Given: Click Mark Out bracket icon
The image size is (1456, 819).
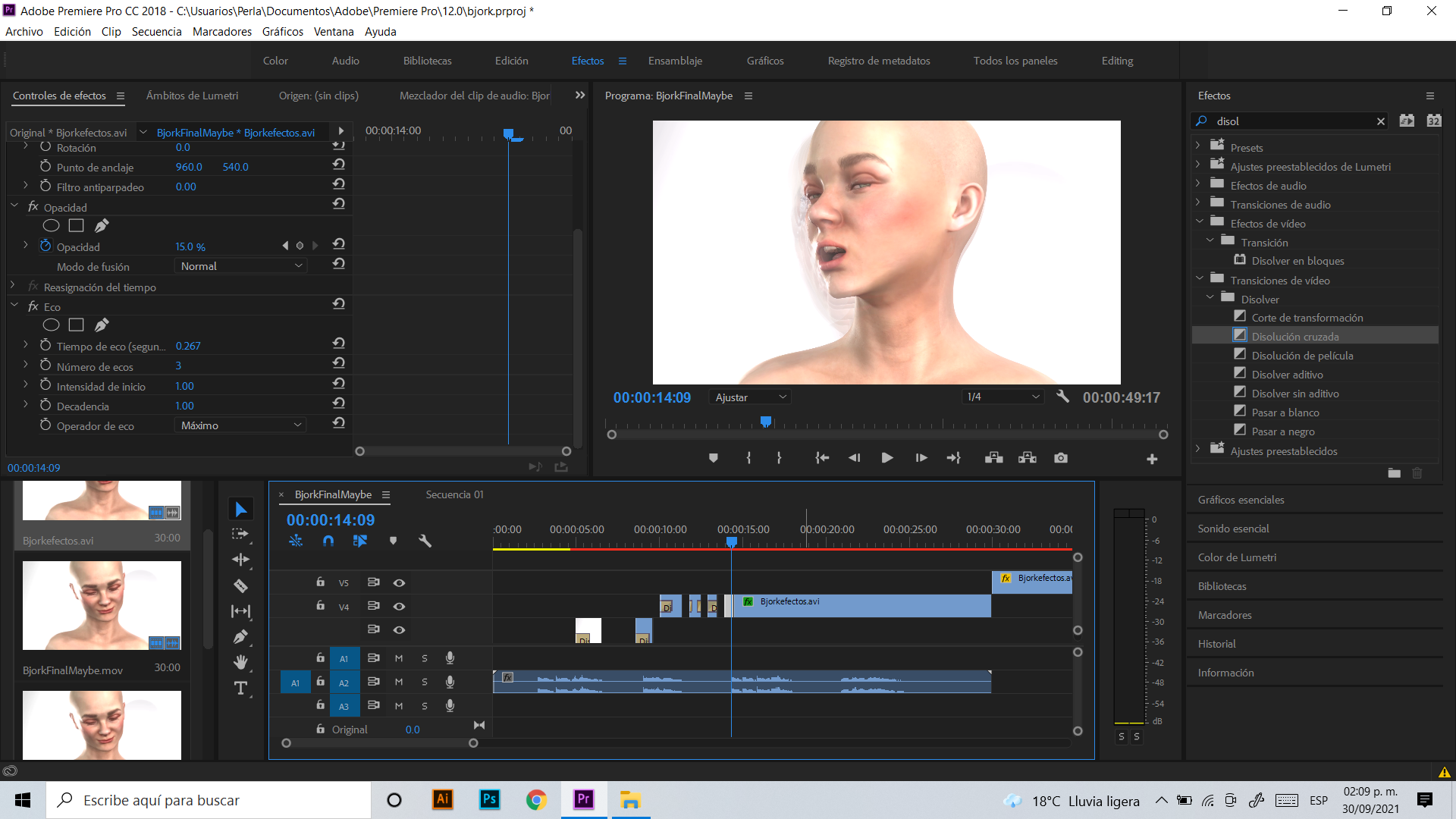Looking at the screenshot, I should tap(779, 458).
